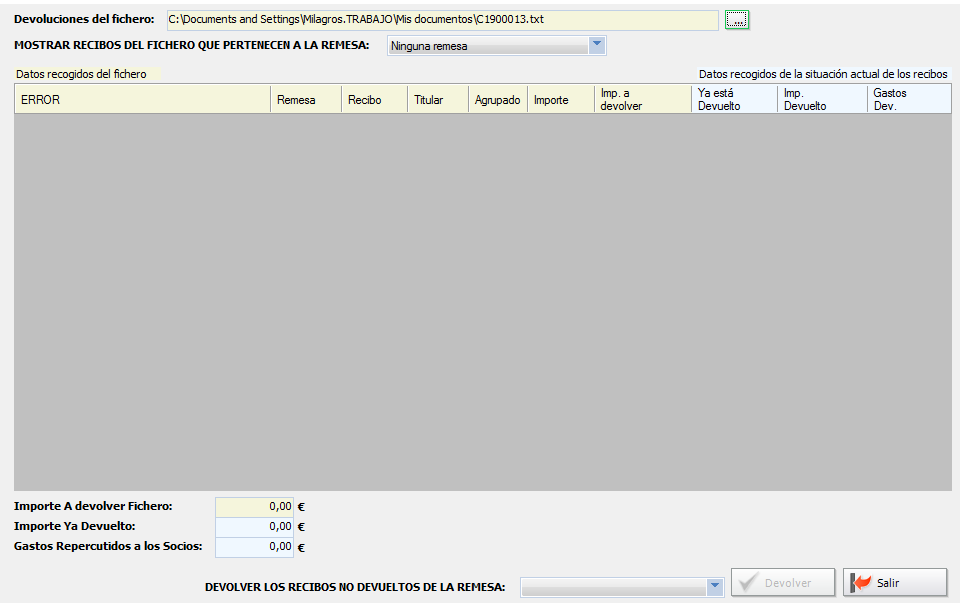960x603 pixels.
Task: Expand the remesa dropdown arrow beside Devolver
Action: (714, 586)
